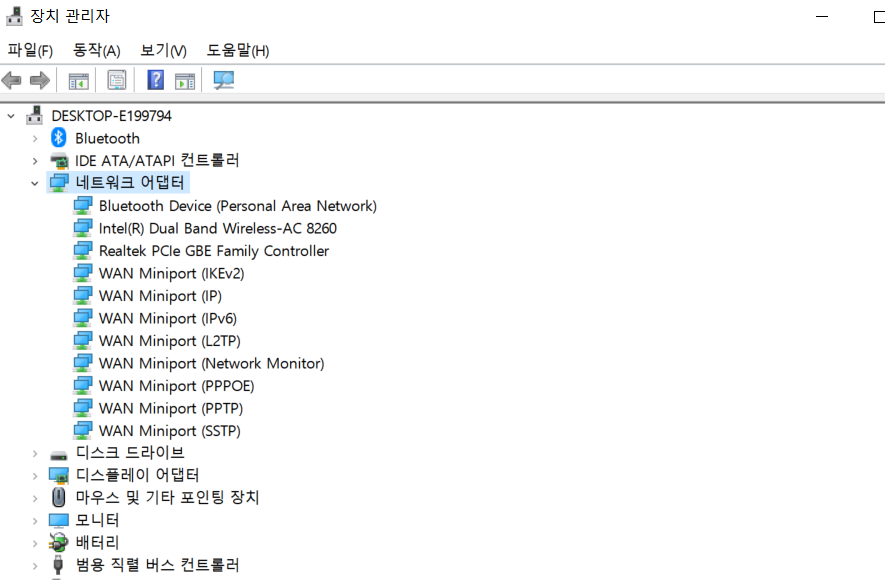
Task: Click the 디스크 드라이브 drive icon
Action: (59, 455)
